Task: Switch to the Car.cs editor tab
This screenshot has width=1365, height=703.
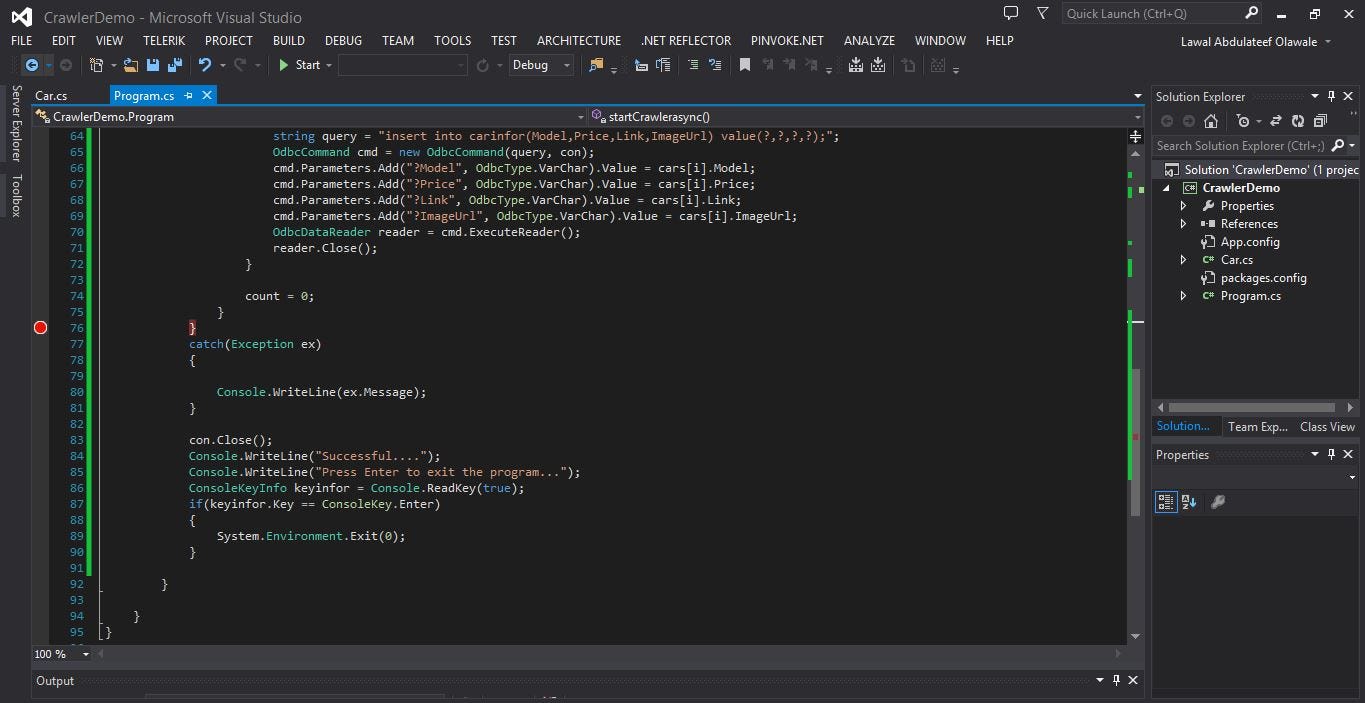Action: click(52, 95)
